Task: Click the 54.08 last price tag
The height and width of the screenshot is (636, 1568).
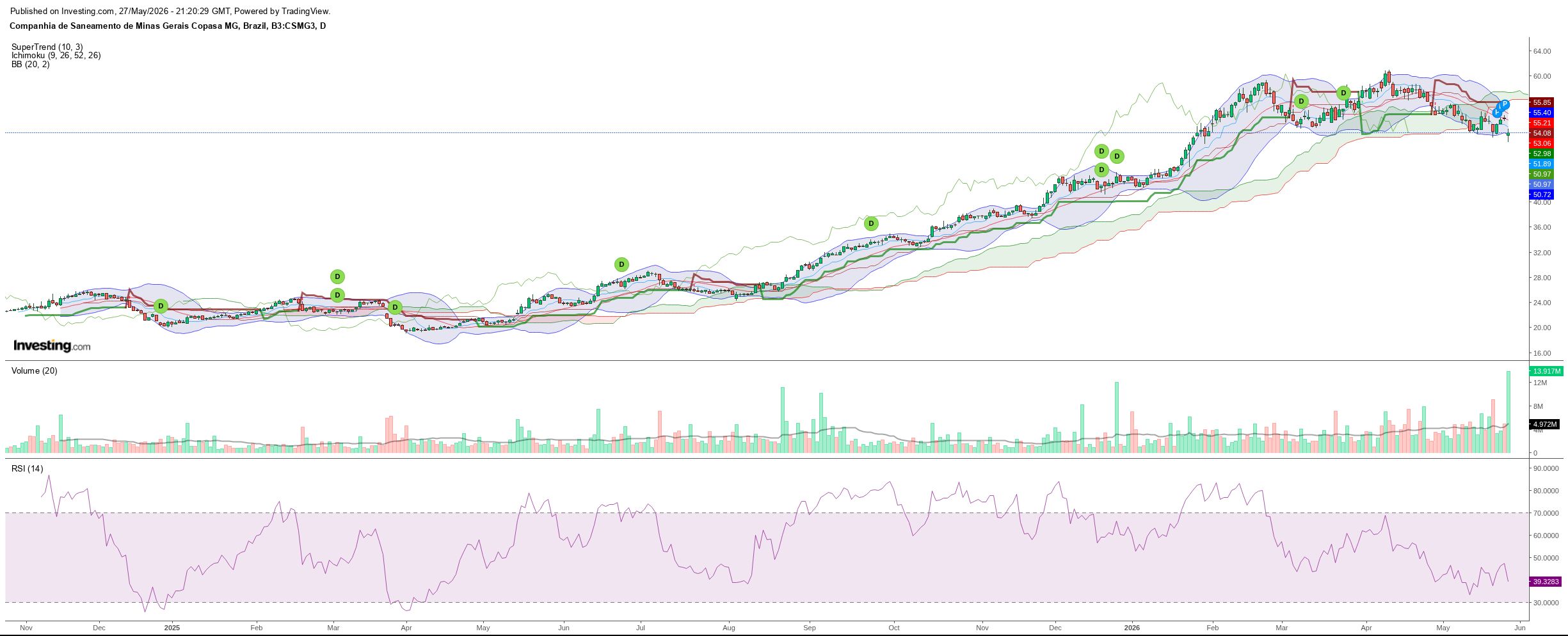Action: [x=1542, y=133]
